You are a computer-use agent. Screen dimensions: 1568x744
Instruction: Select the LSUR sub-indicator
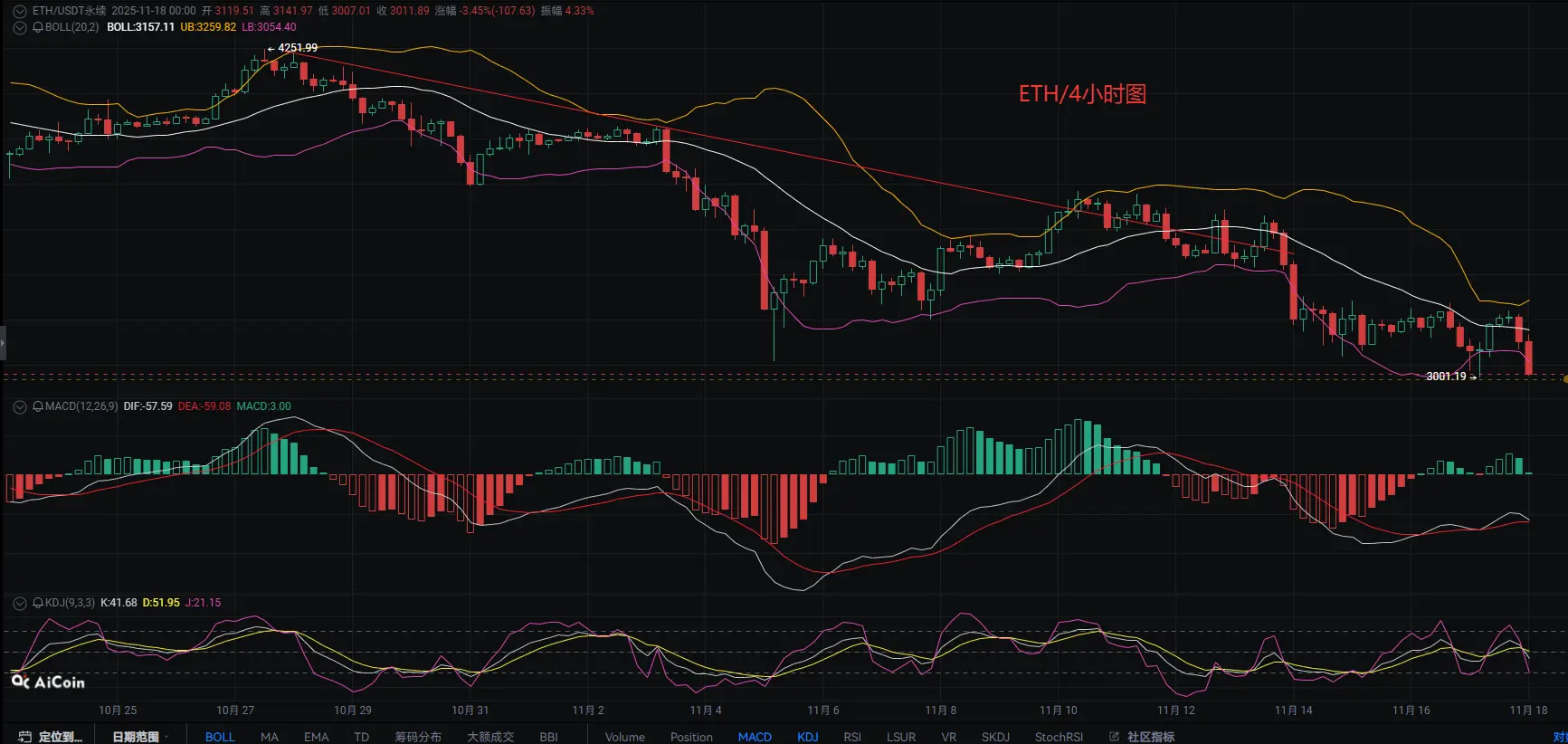(x=901, y=737)
